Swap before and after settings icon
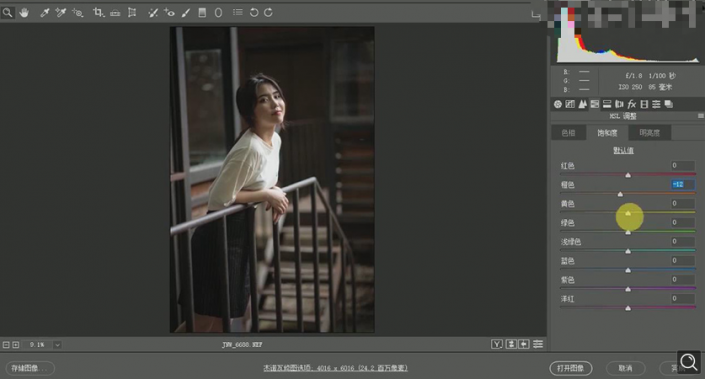 (x=511, y=344)
